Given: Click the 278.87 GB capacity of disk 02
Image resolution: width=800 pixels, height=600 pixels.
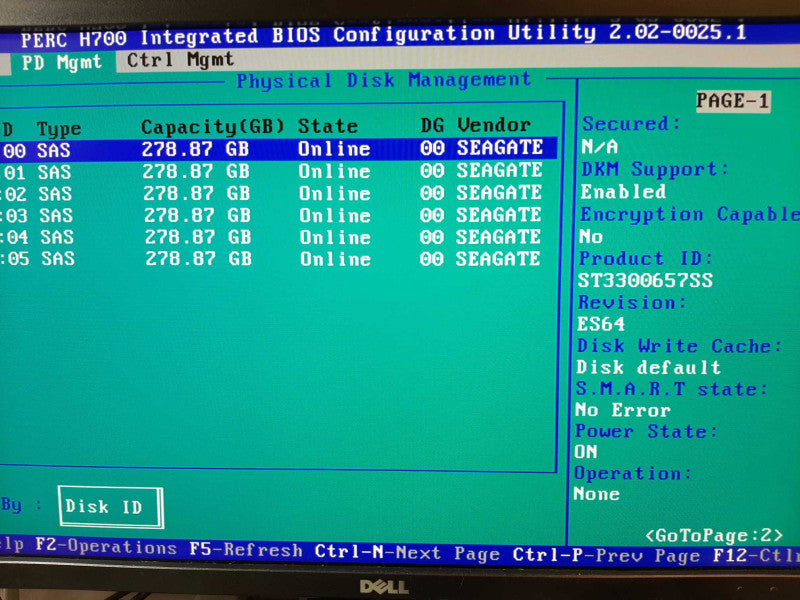Looking at the screenshot, I should [x=197, y=193].
